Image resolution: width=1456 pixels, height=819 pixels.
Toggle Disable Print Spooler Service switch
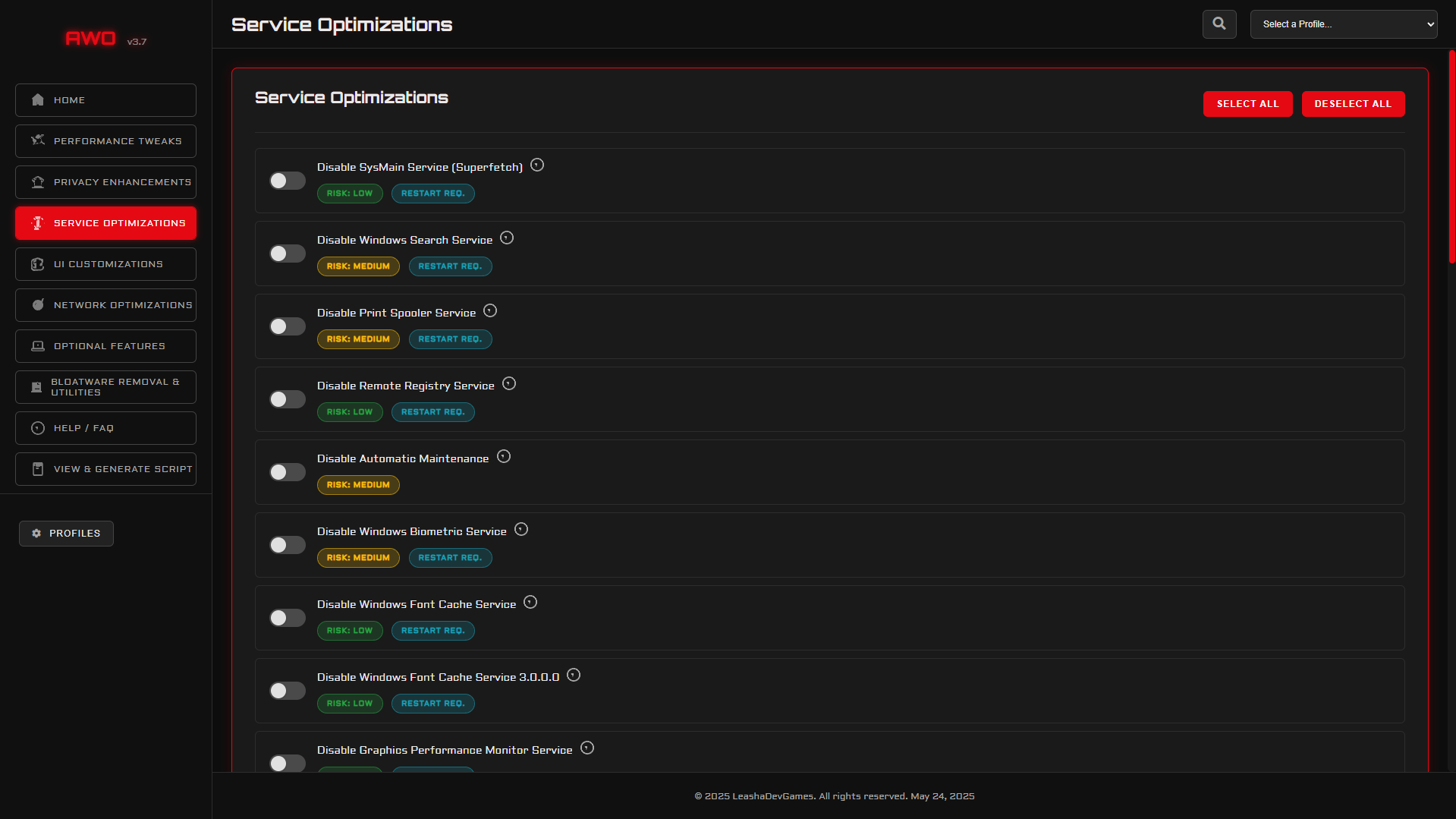(288, 326)
